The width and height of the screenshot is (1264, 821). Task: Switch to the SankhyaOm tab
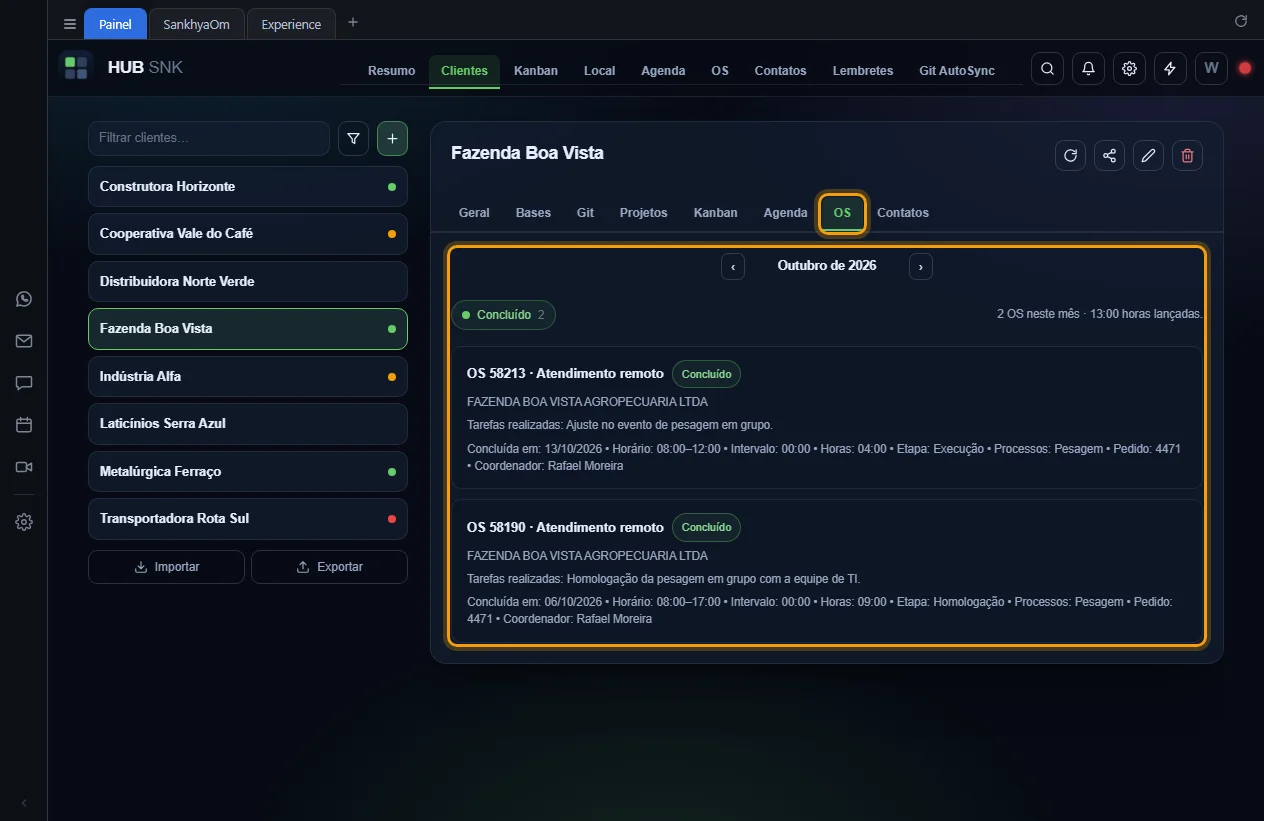click(x=197, y=24)
